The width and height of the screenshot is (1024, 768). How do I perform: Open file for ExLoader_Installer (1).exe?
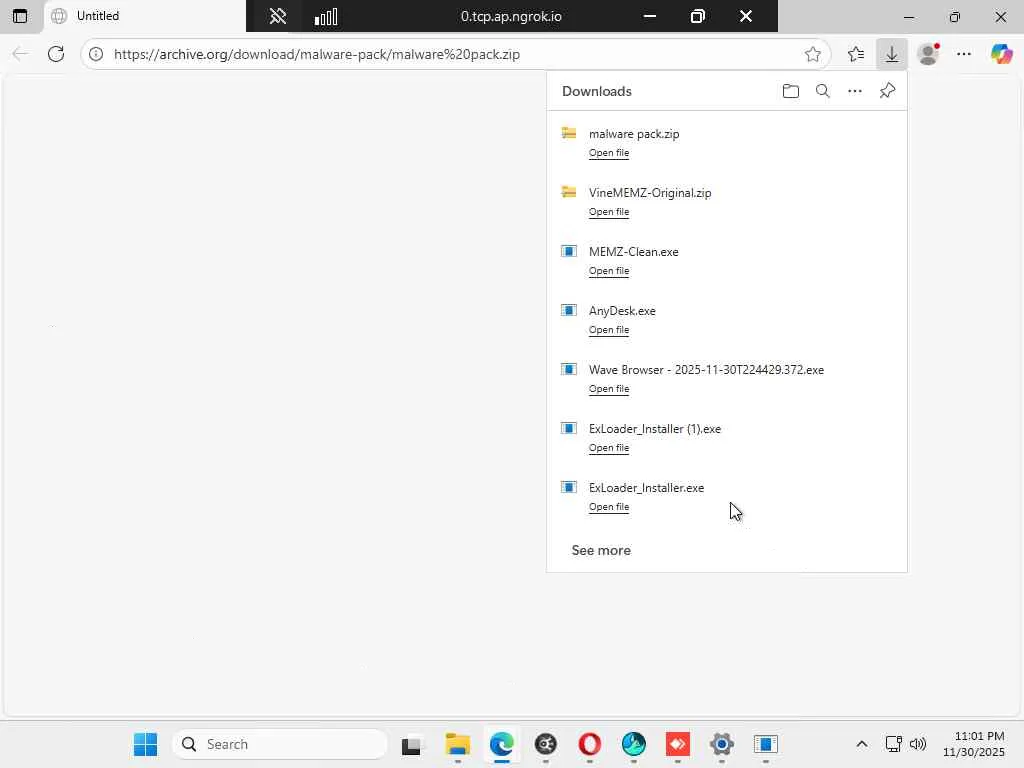click(609, 448)
